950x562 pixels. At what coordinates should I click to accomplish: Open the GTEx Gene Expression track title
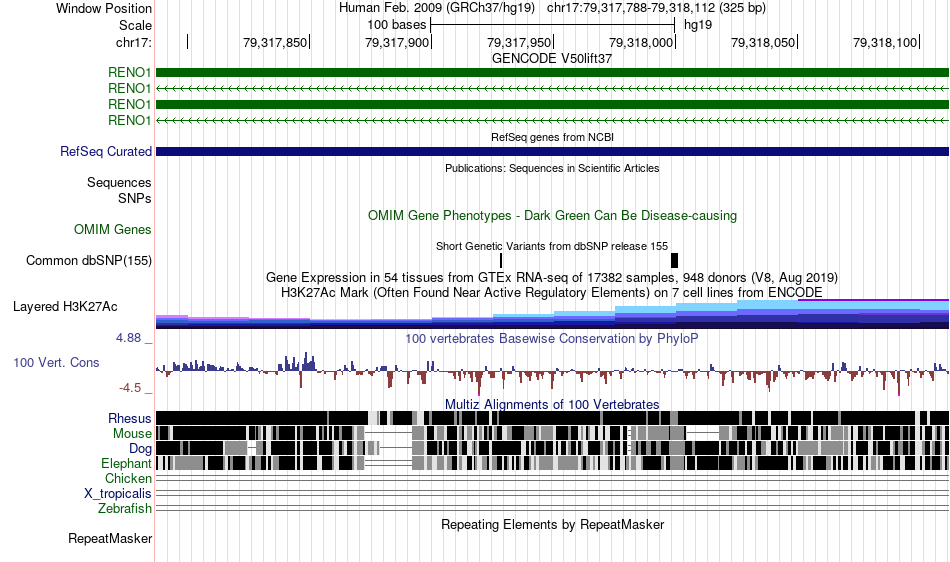552,277
